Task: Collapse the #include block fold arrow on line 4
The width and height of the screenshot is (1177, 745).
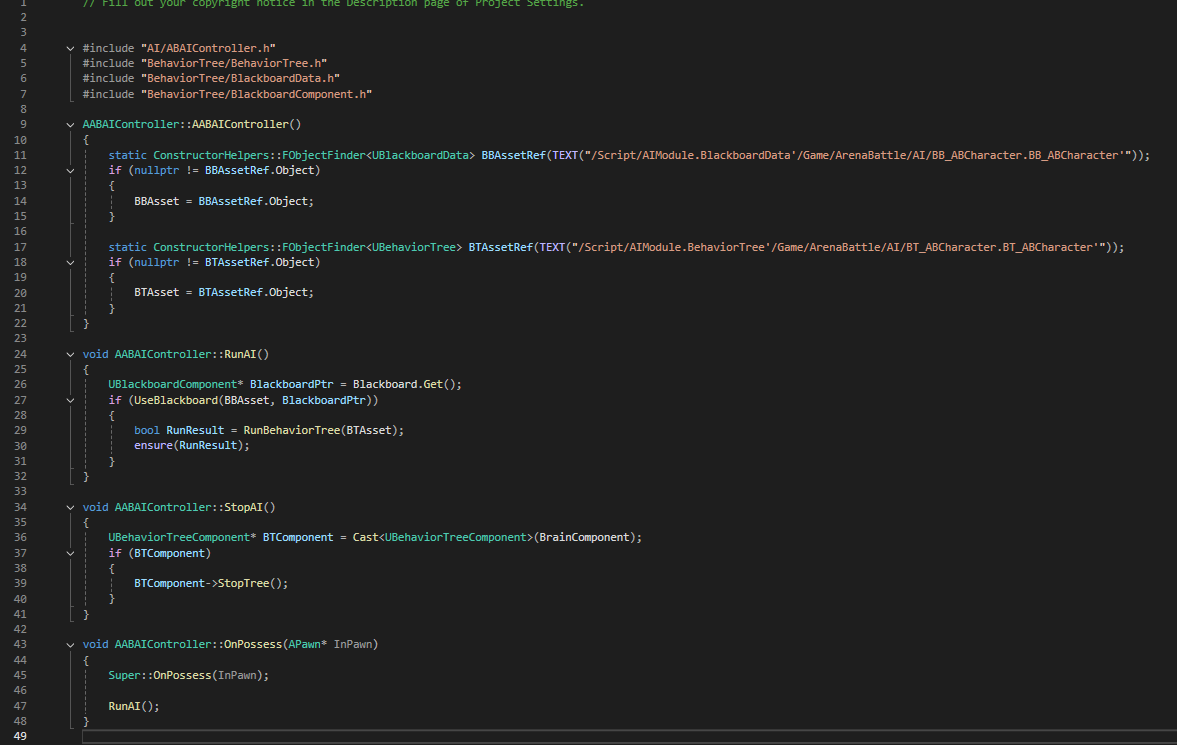Action: pos(70,48)
